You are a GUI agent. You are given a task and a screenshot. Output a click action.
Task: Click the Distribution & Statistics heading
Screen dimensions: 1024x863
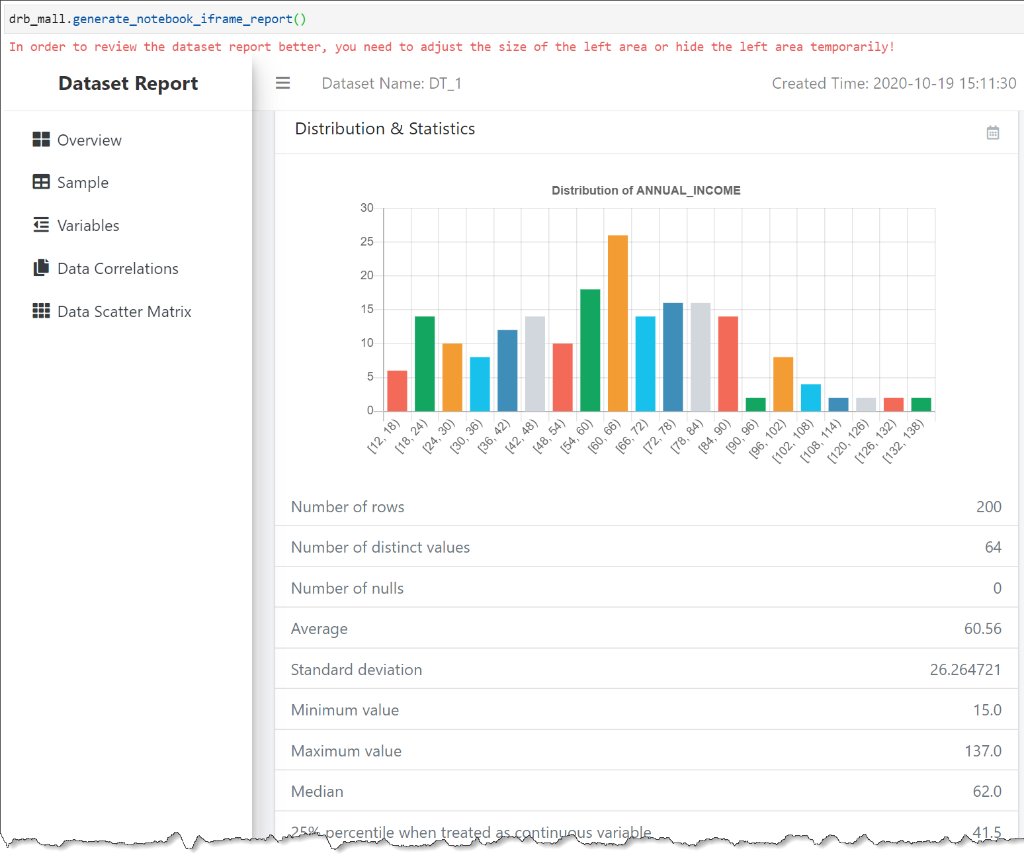(x=385, y=129)
